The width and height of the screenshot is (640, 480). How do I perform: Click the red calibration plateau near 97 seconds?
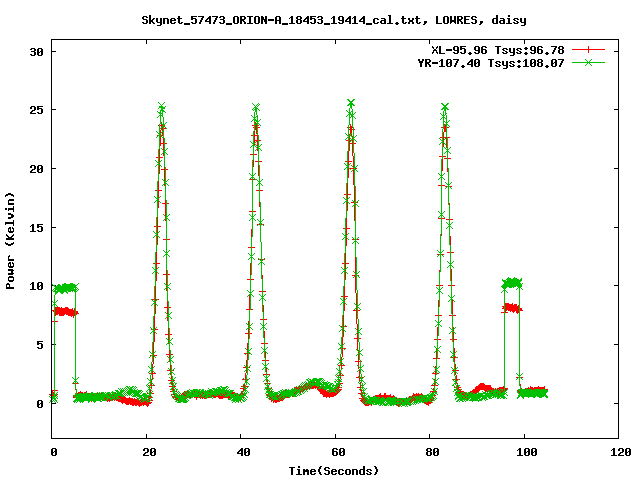point(512,308)
